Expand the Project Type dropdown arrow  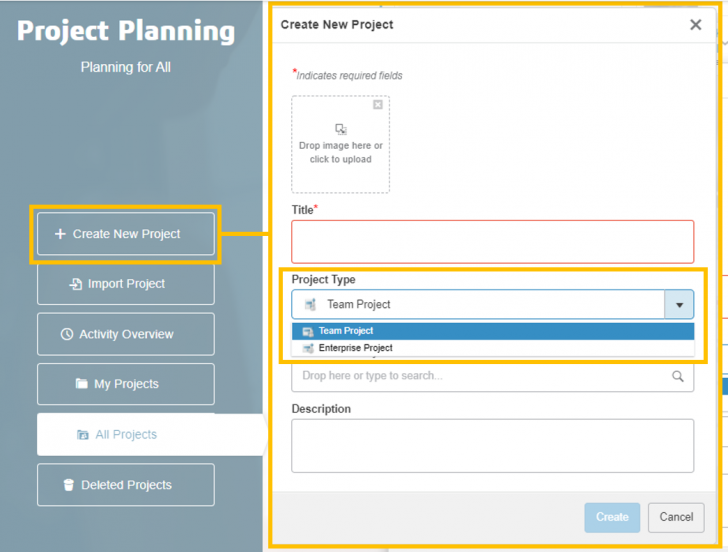pyautogui.click(x=679, y=305)
